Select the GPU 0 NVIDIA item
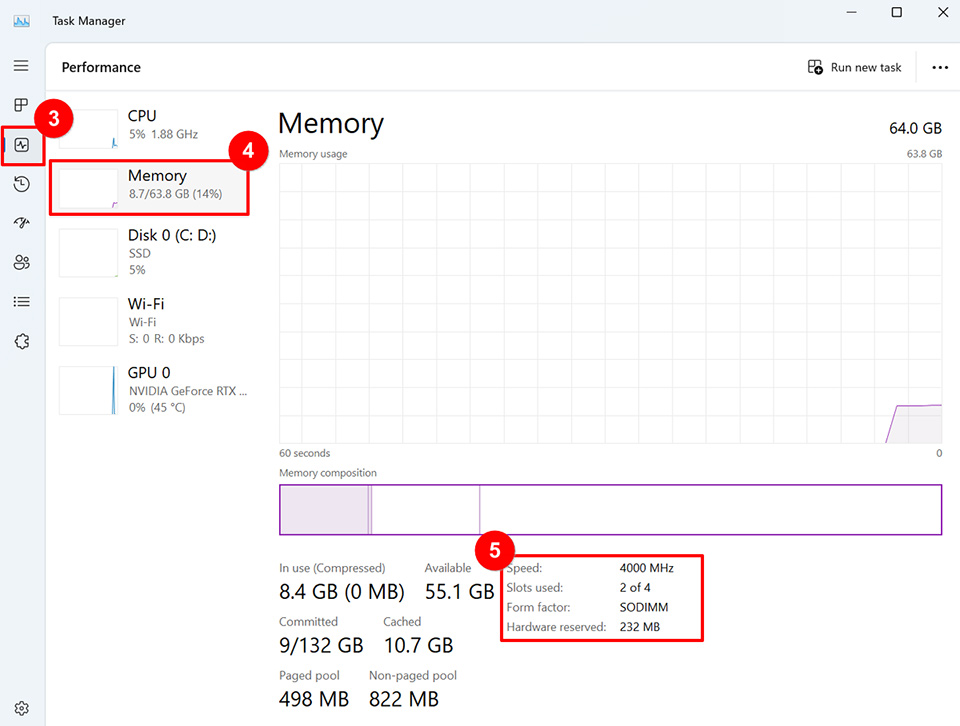This screenshot has width=960, height=726. [x=152, y=390]
